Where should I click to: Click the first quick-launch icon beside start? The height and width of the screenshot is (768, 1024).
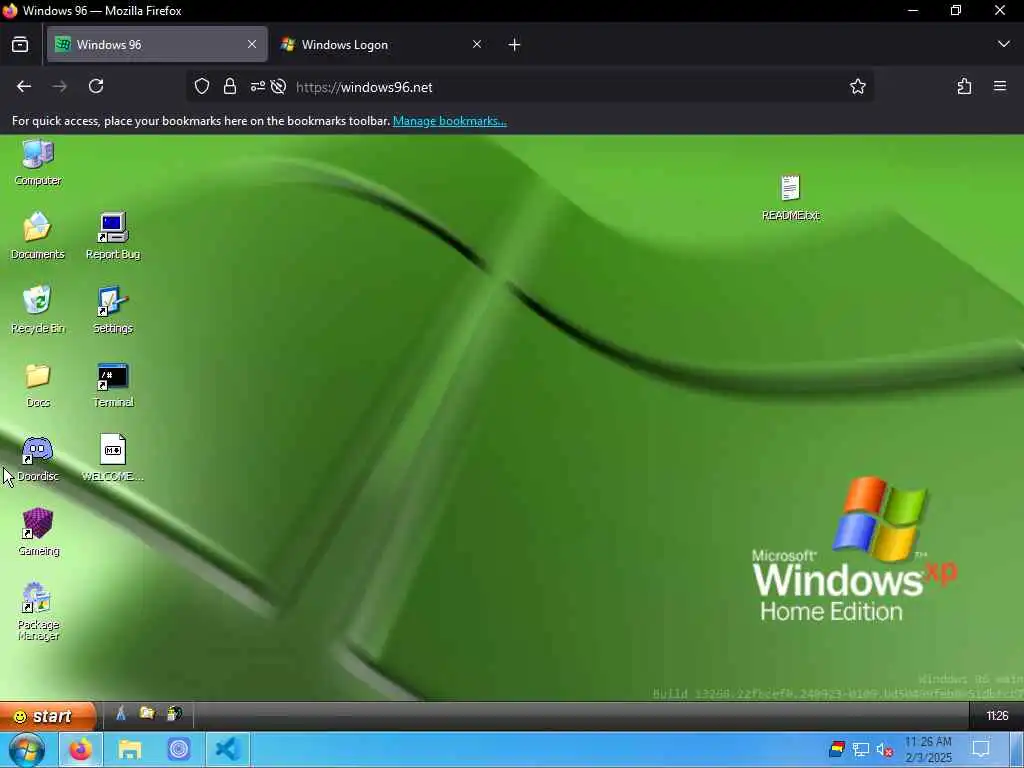click(x=121, y=714)
